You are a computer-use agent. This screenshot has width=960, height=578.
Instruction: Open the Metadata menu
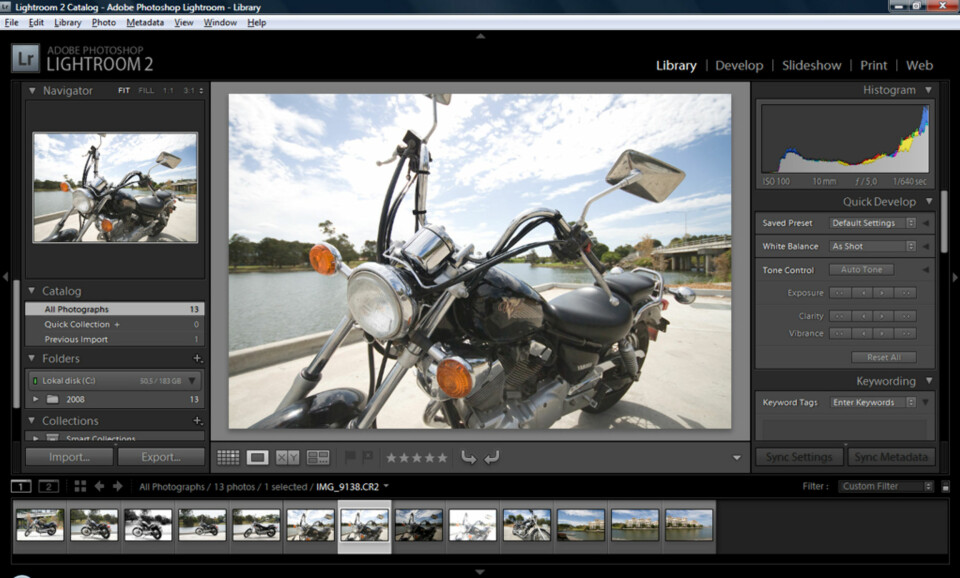145,23
